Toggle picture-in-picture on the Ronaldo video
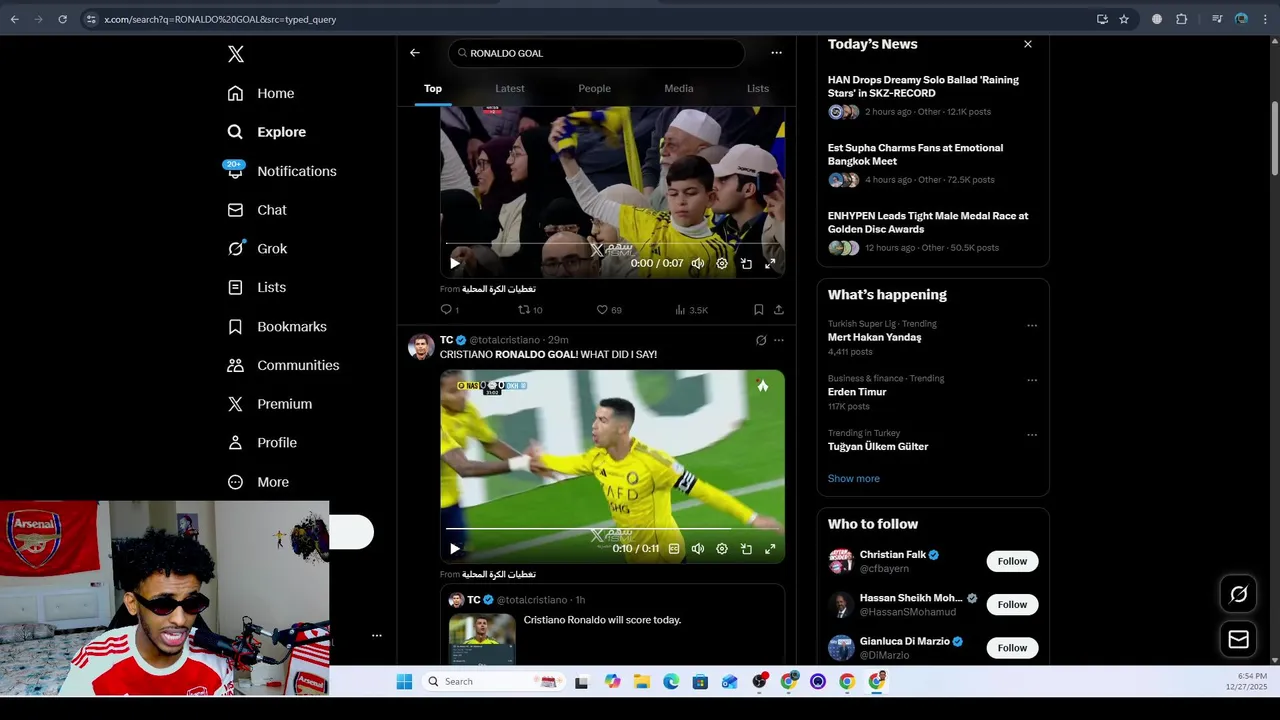Screen dimensions: 1280x720 (746, 549)
